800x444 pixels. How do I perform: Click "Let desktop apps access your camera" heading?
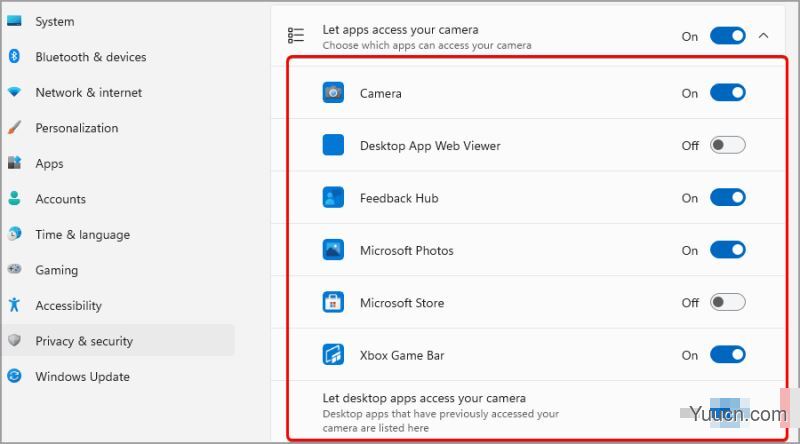pyautogui.click(x=424, y=398)
